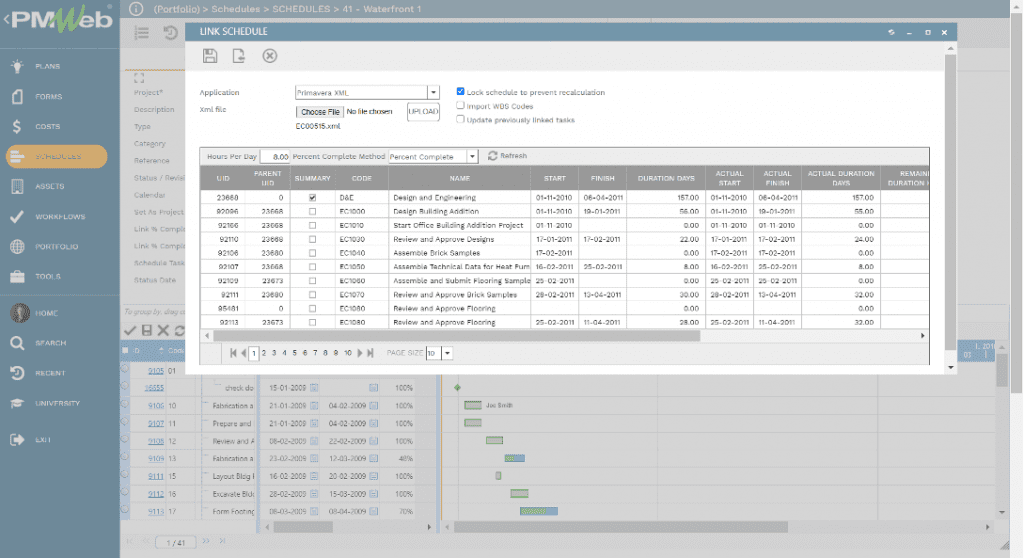
Task: Select the 'Review and Approve Brick Samples' cell
Action: tap(460, 295)
